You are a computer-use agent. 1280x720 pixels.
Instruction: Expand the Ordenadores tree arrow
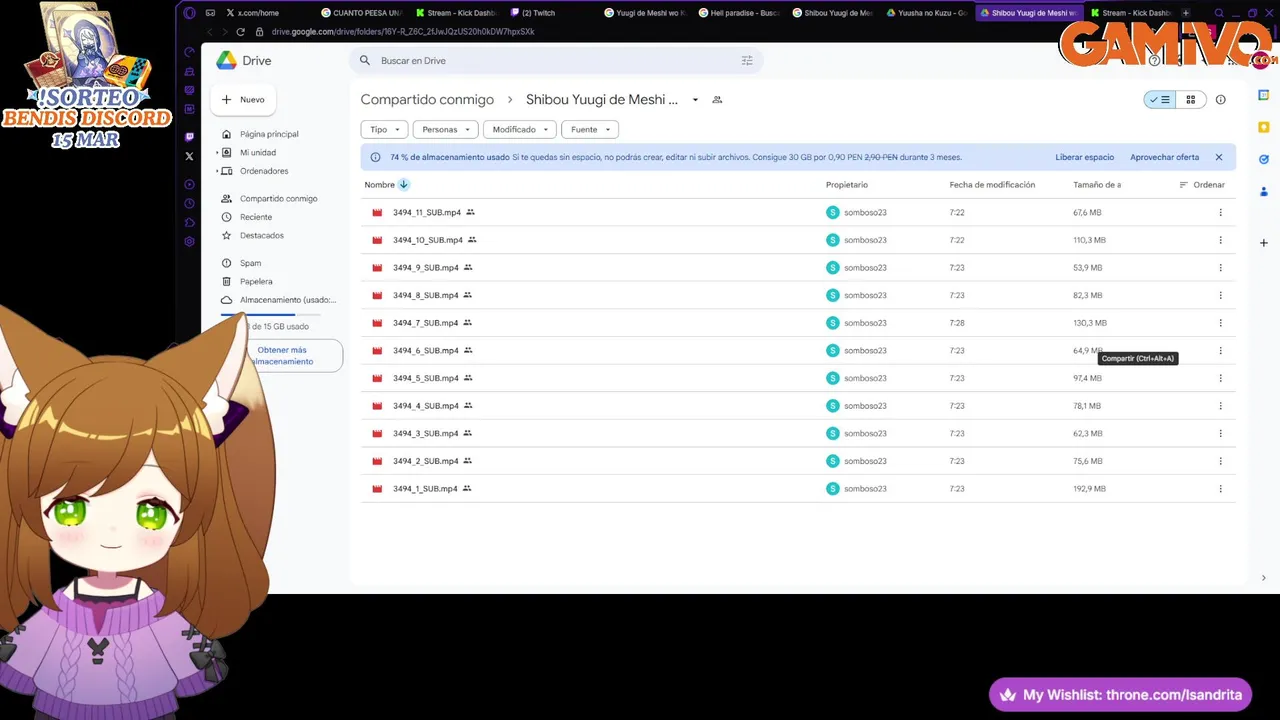pos(217,171)
